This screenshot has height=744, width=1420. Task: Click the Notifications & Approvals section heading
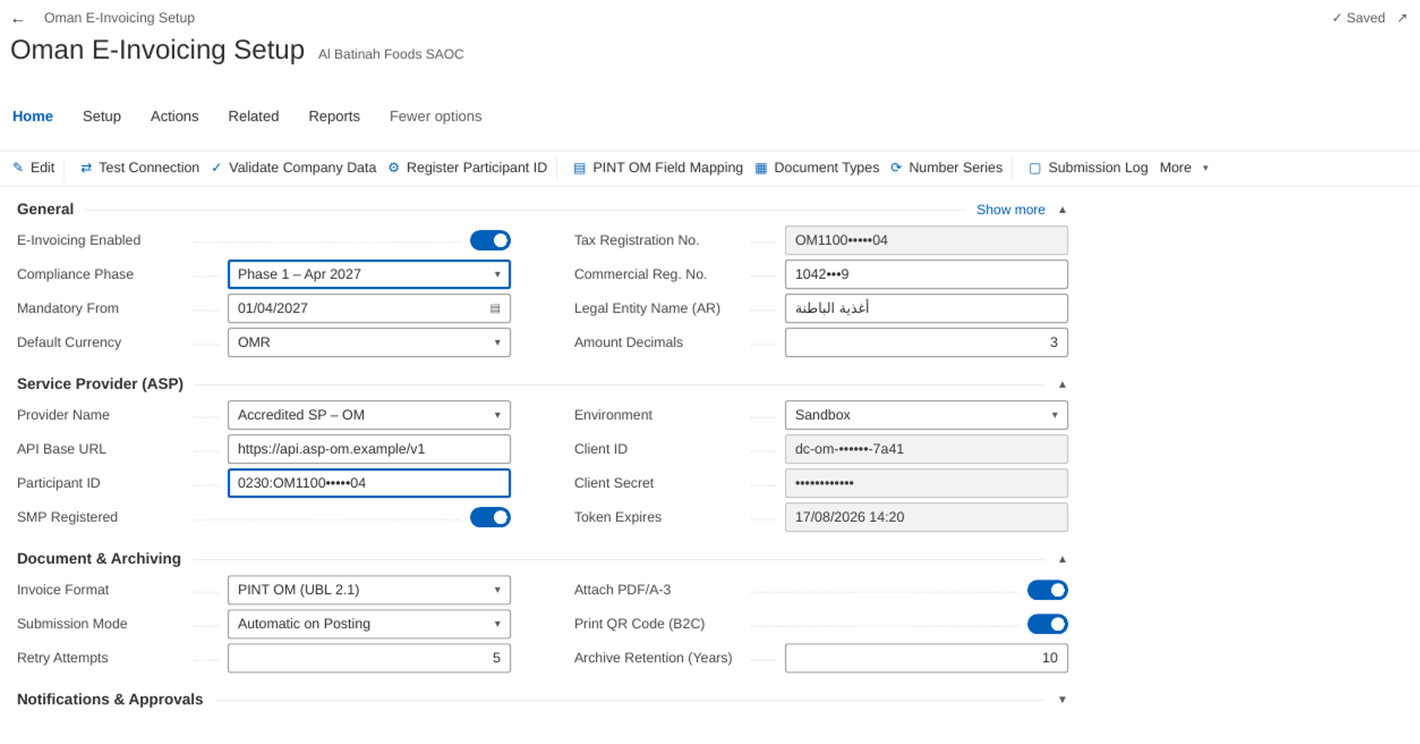pos(110,700)
